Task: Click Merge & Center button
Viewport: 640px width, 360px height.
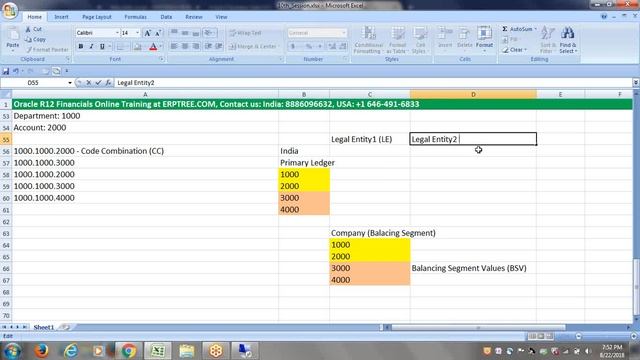Action: [x=253, y=47]
